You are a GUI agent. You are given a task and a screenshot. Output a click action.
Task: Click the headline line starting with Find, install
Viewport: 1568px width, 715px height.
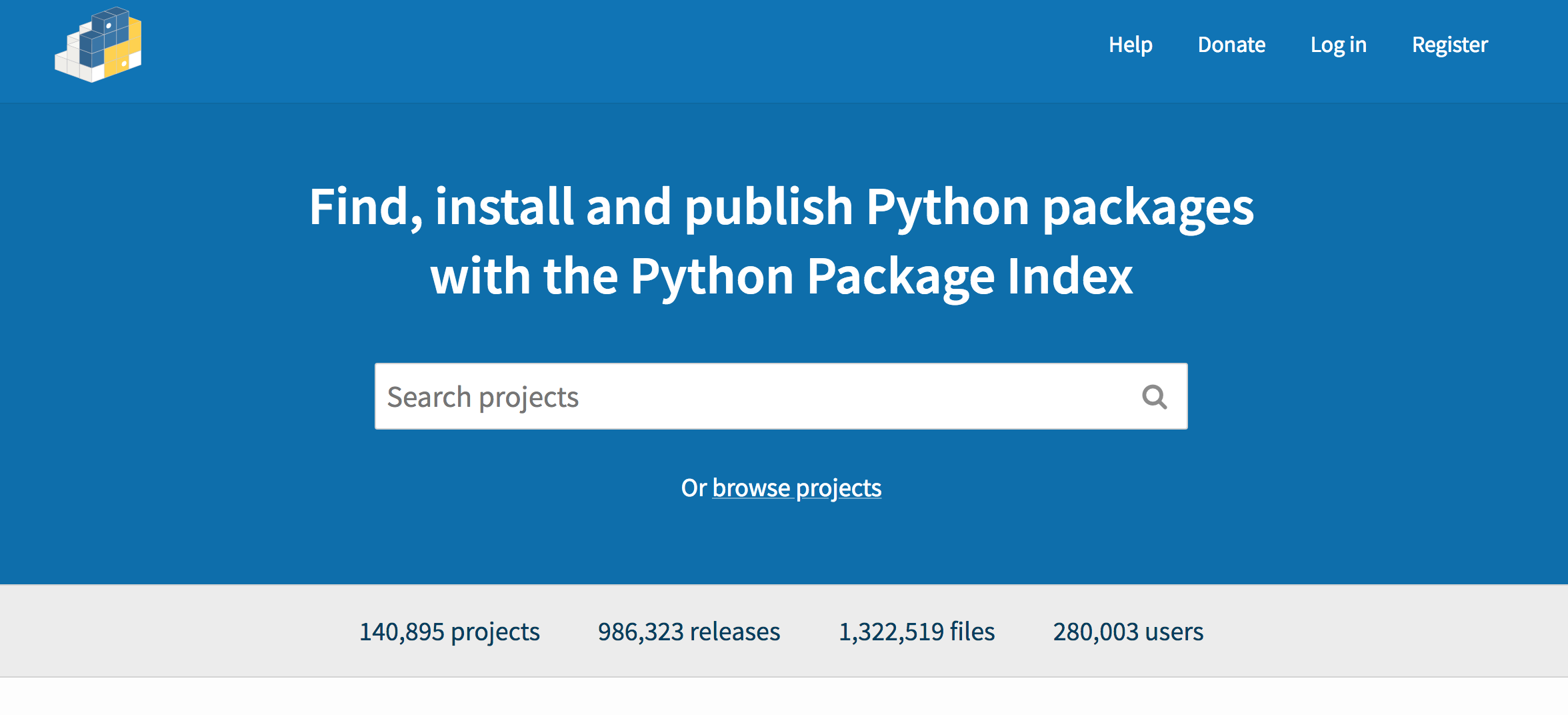781,207
